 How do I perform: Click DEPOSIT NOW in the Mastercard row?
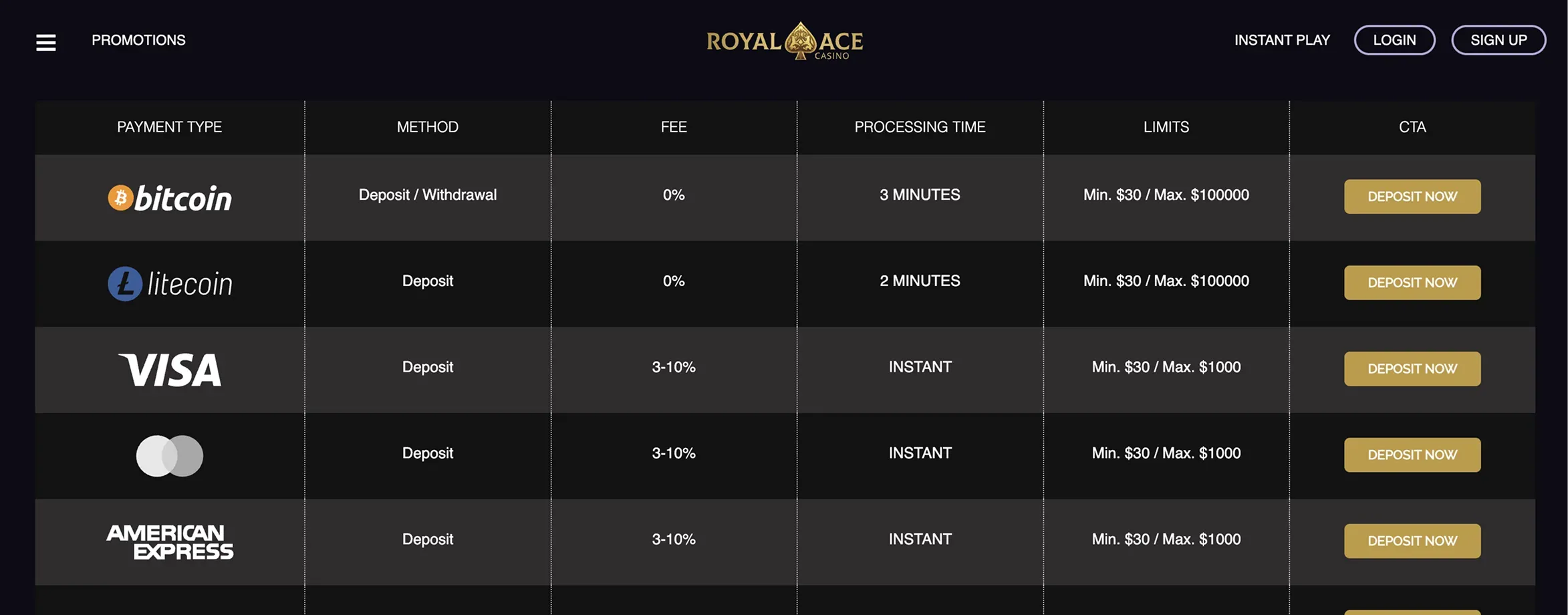click(x=1412, y=455)
